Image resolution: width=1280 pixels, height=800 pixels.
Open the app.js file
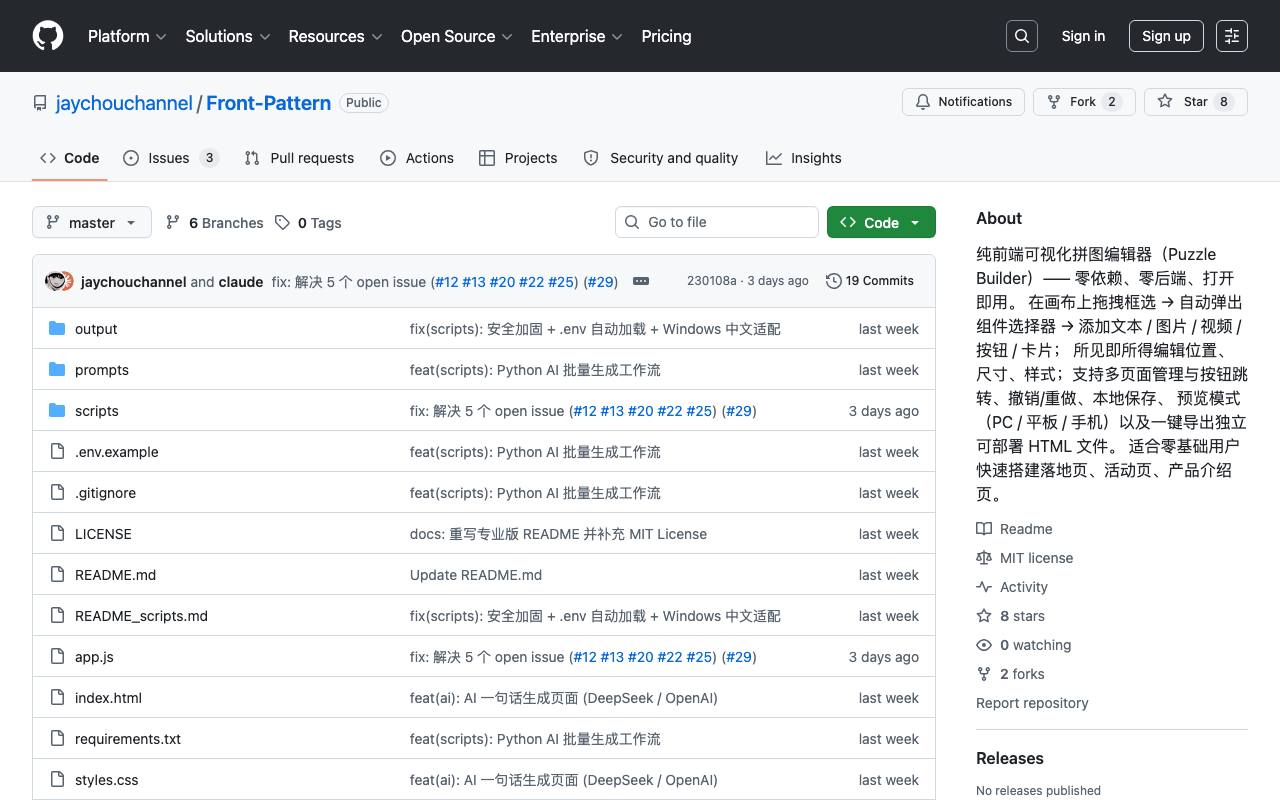tap(94, 657)
